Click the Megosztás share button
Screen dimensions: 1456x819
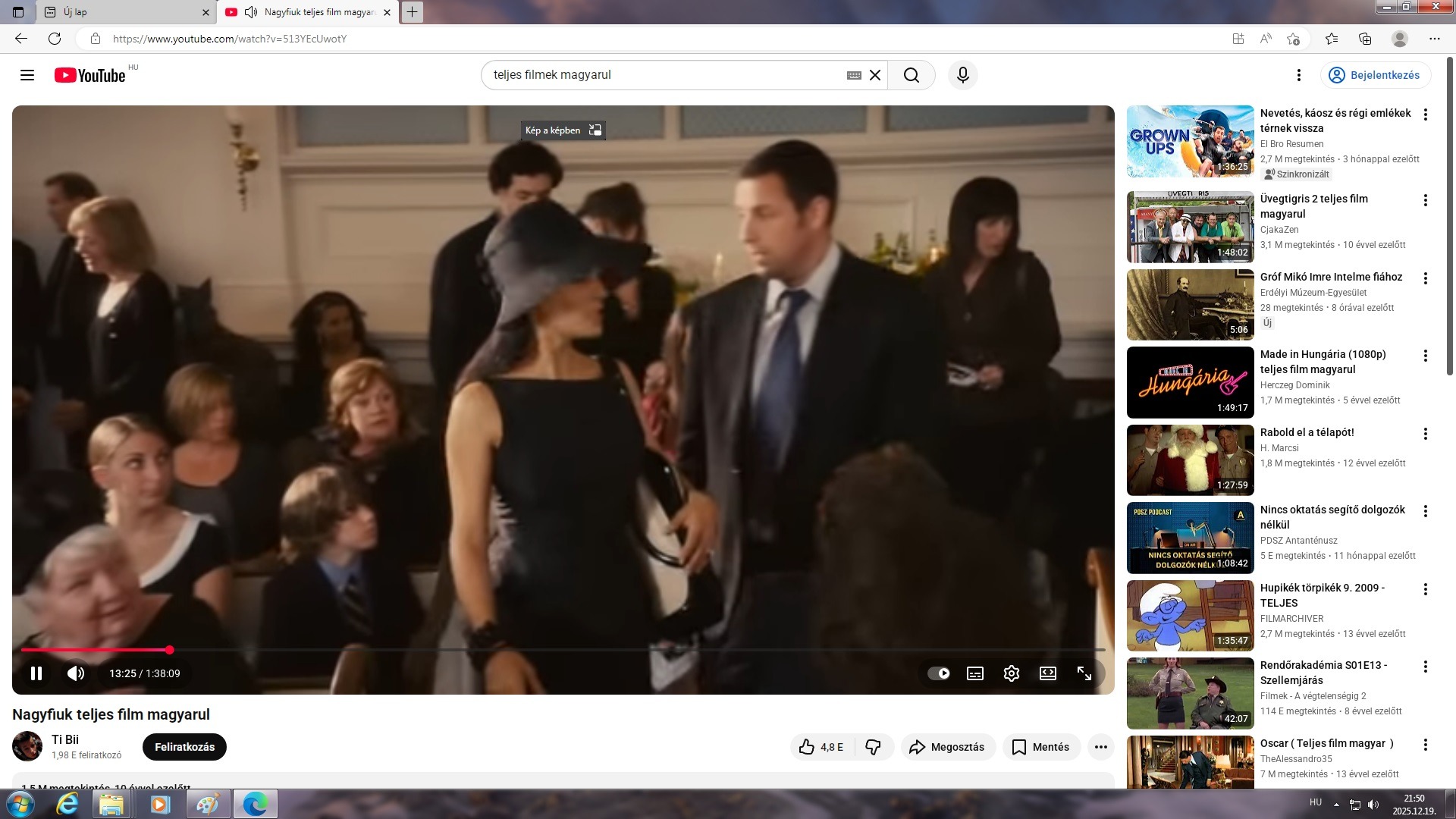946,747
